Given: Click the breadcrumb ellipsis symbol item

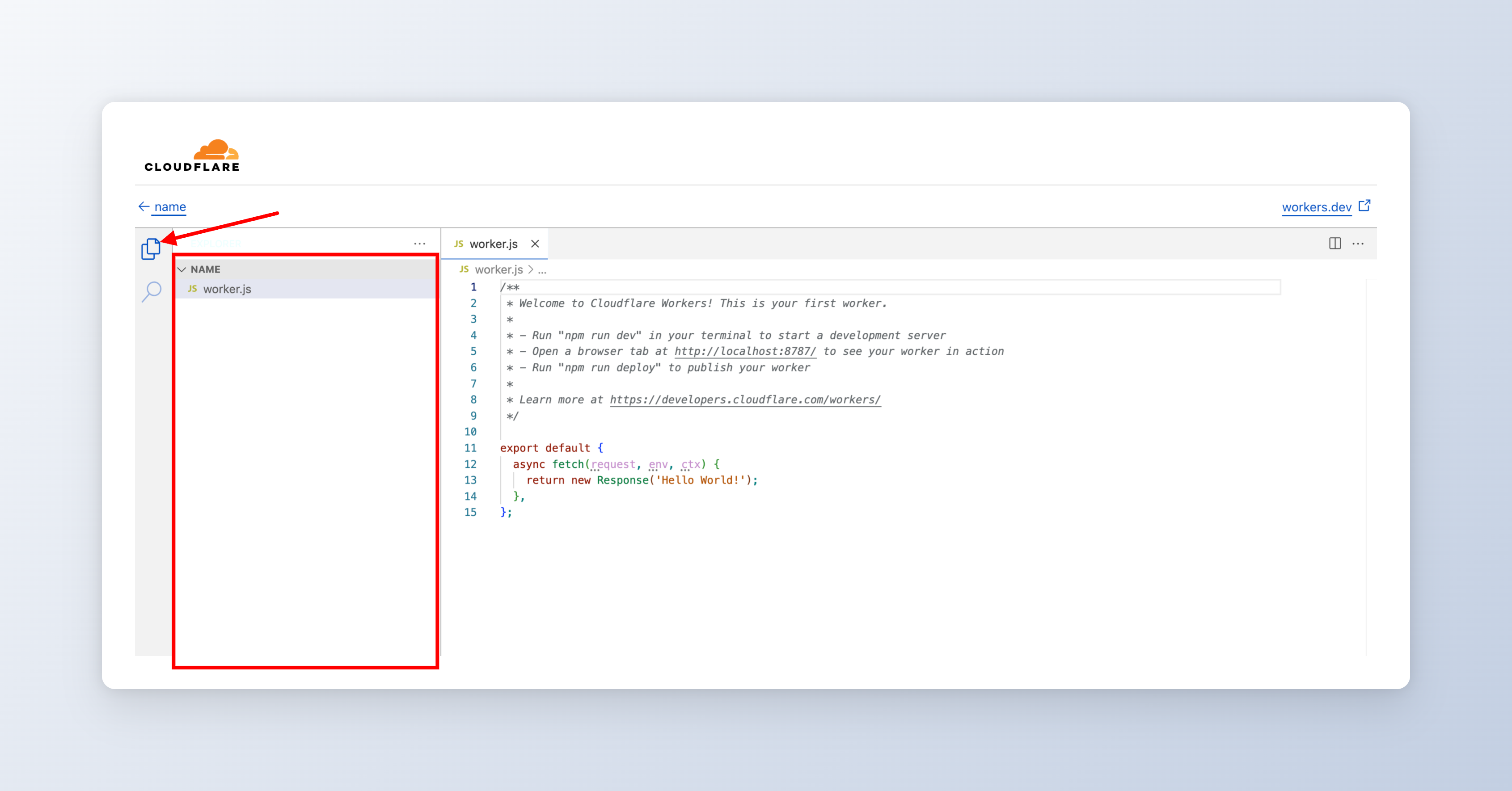Looking at the screenshot, I should pyautogui.click(x=542, y=270).
